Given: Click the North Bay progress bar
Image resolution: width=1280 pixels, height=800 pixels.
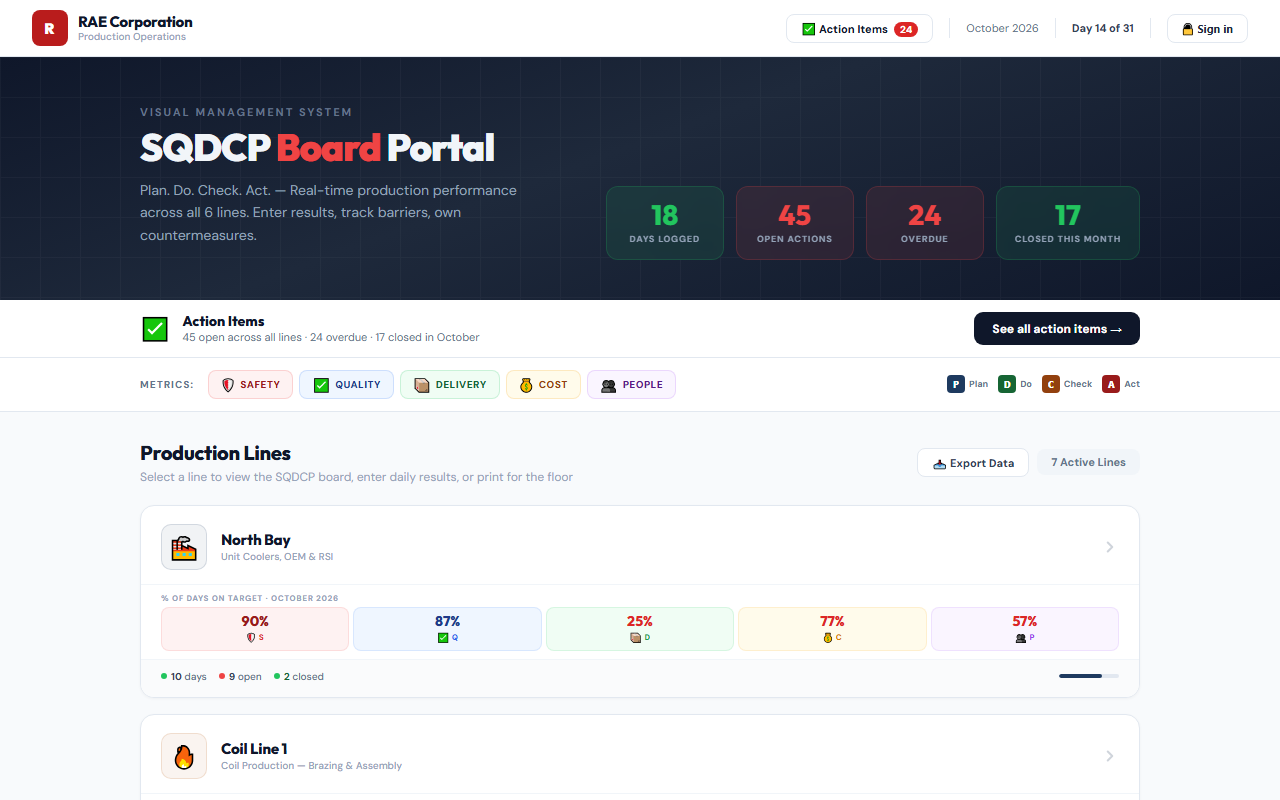Looking at the screenshot, I should click(1089, 676).
